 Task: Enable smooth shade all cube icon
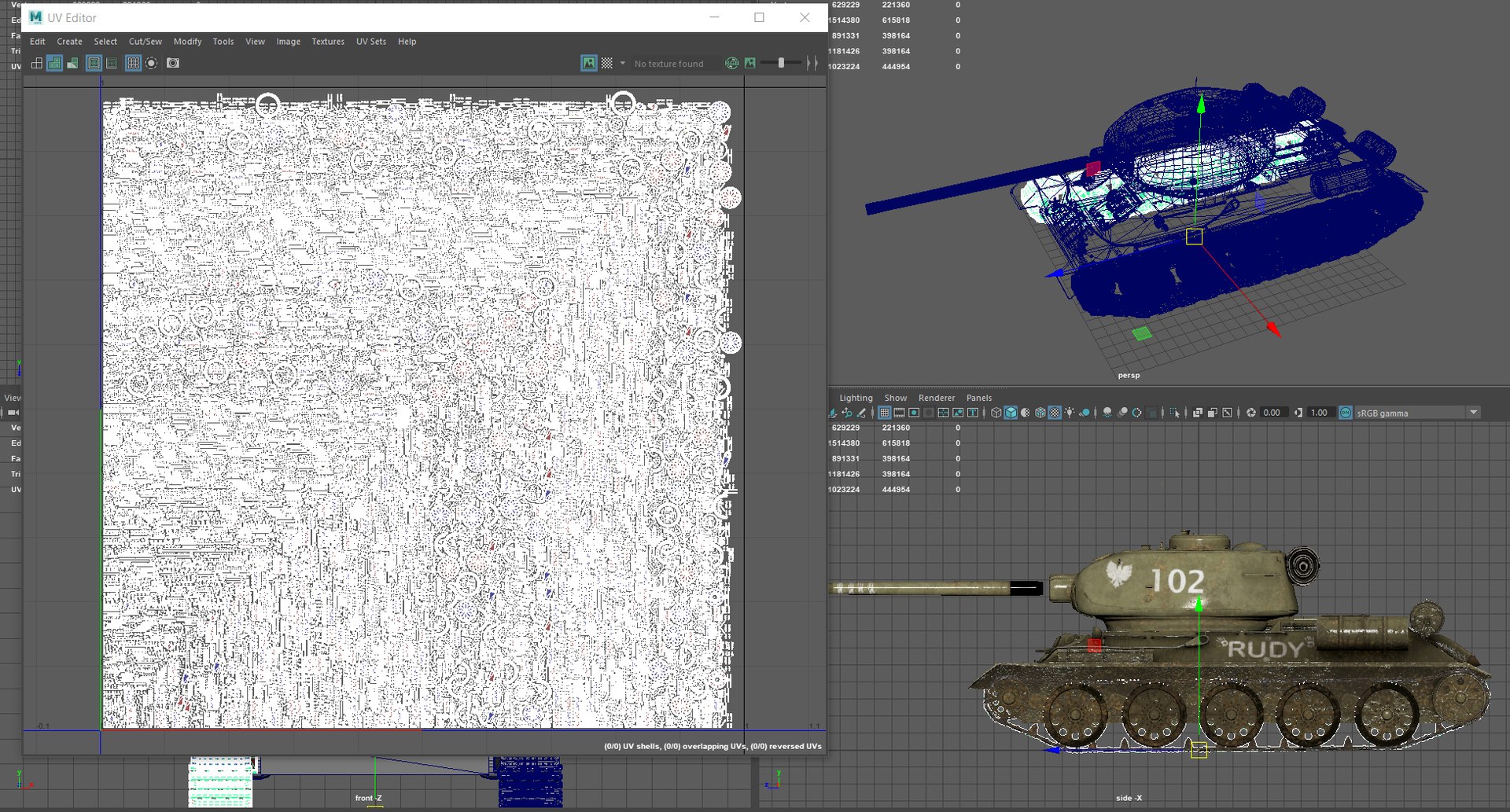[x=1011, y=413]
